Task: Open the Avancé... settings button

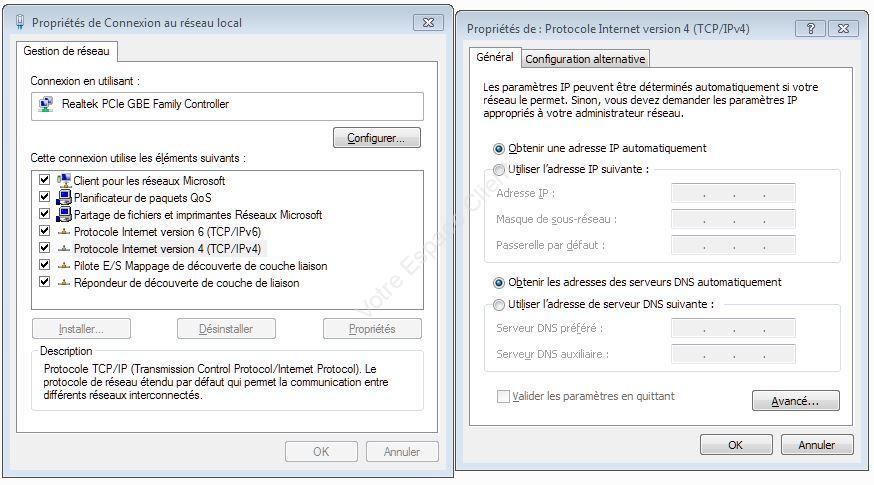Action: click(x=795, y=401)
